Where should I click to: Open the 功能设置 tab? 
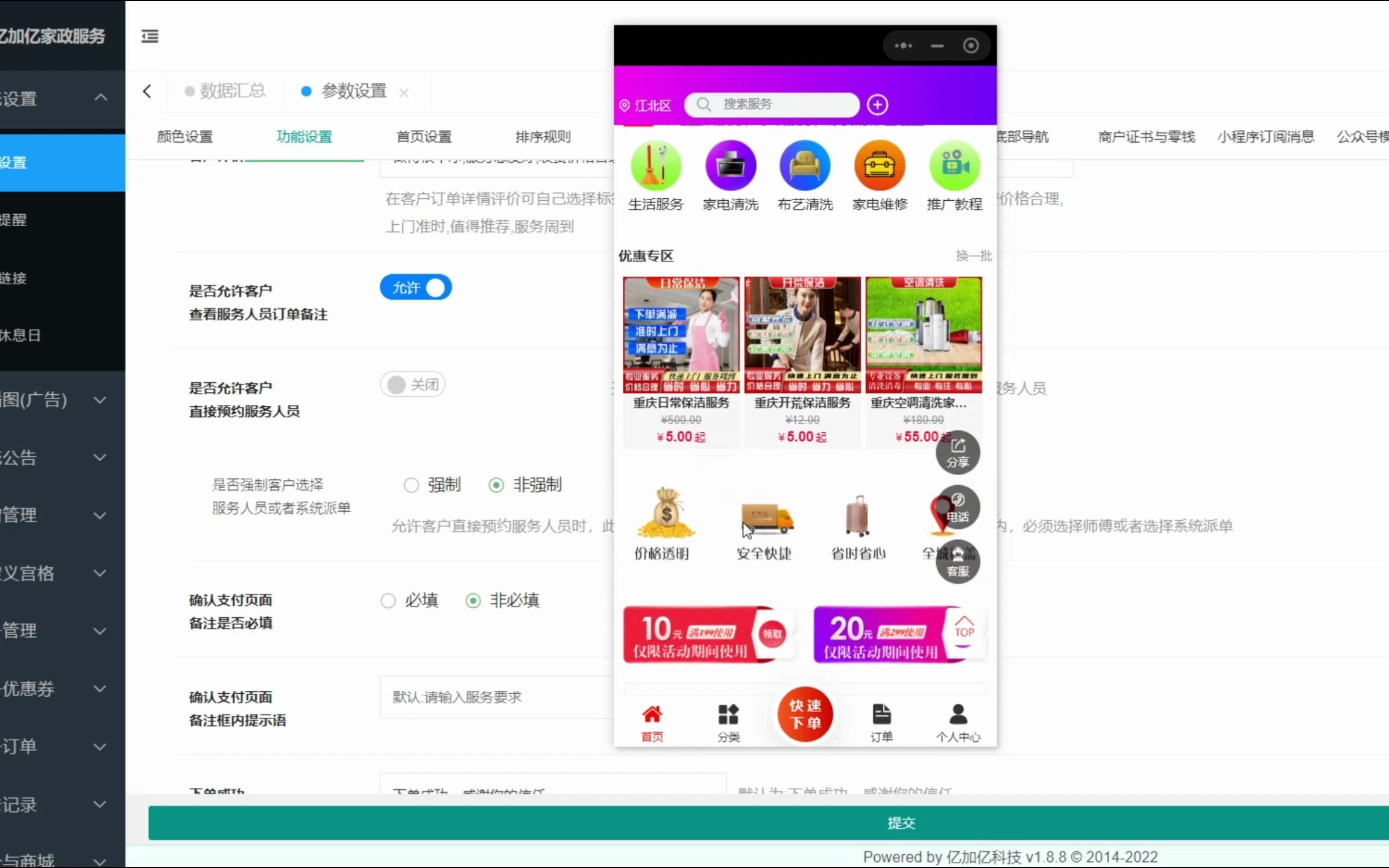pos(304,137)
